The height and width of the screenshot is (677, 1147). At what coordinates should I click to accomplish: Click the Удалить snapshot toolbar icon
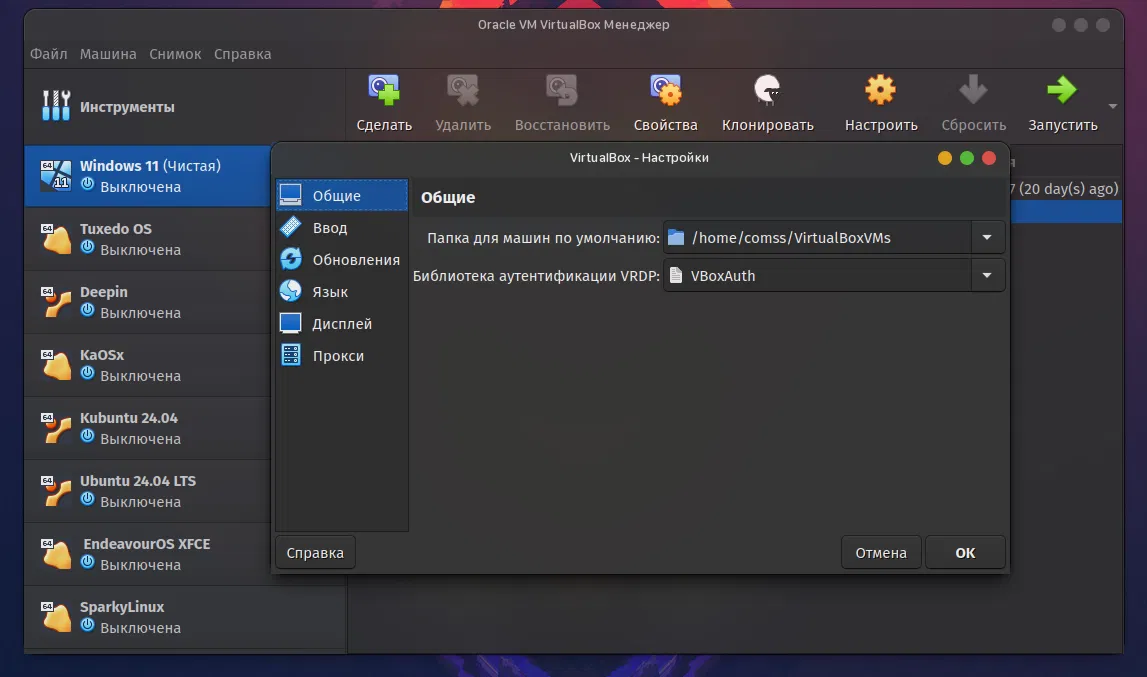pos(462,91)
